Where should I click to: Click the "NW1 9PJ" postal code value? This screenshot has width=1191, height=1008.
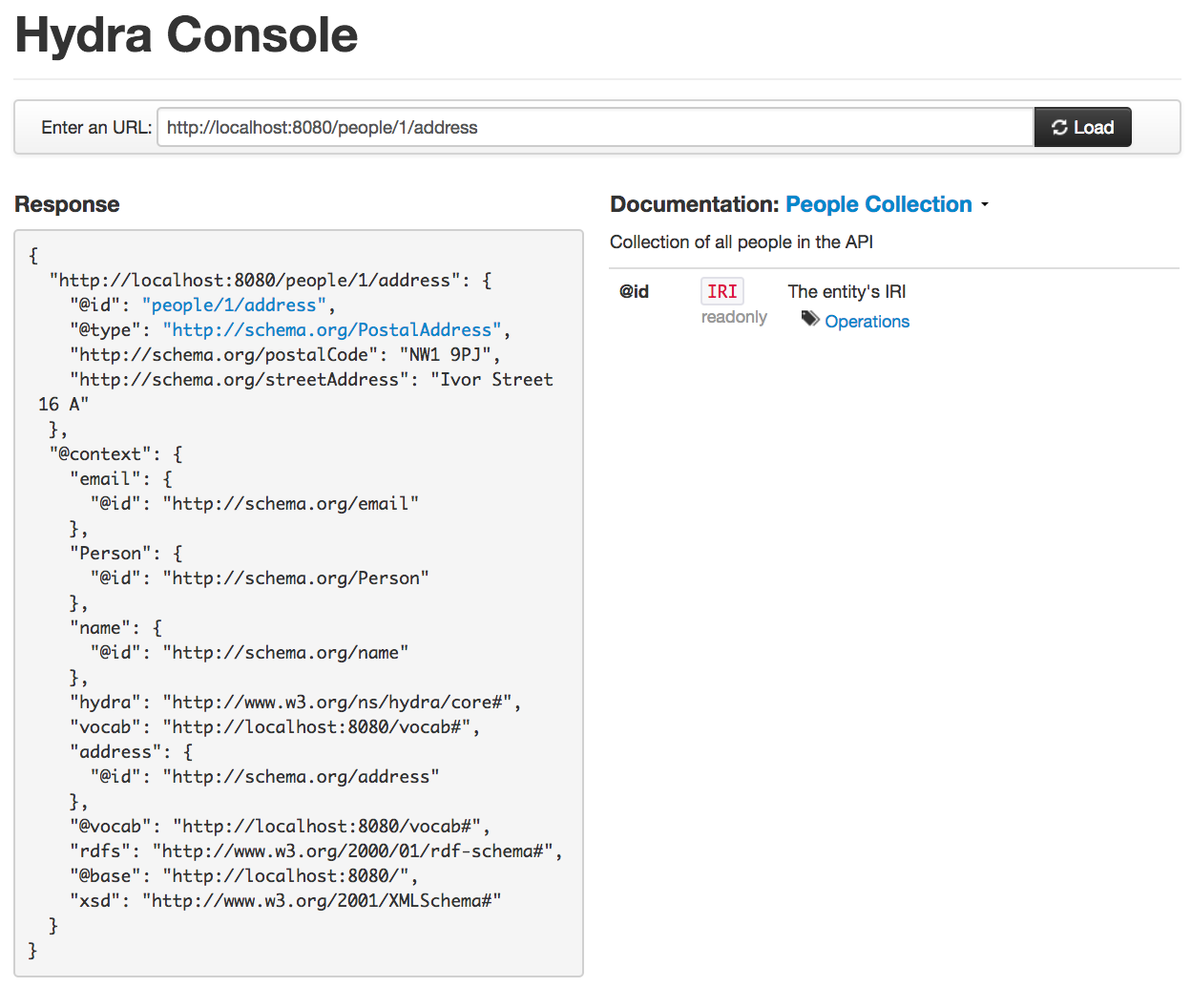pos(445,355)
